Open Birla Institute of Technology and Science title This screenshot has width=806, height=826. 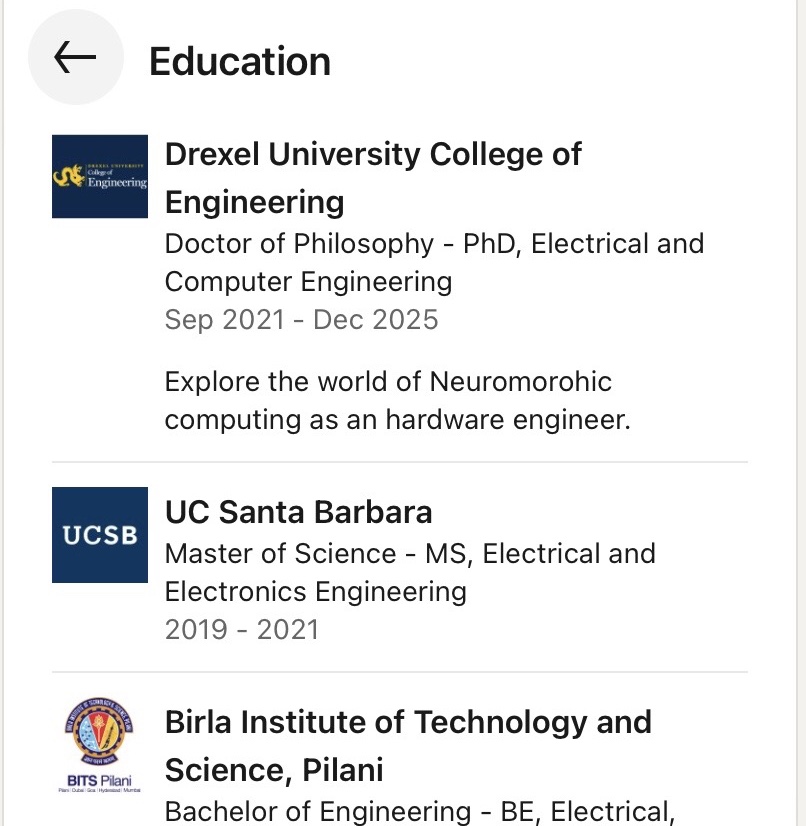click(407, 721)
